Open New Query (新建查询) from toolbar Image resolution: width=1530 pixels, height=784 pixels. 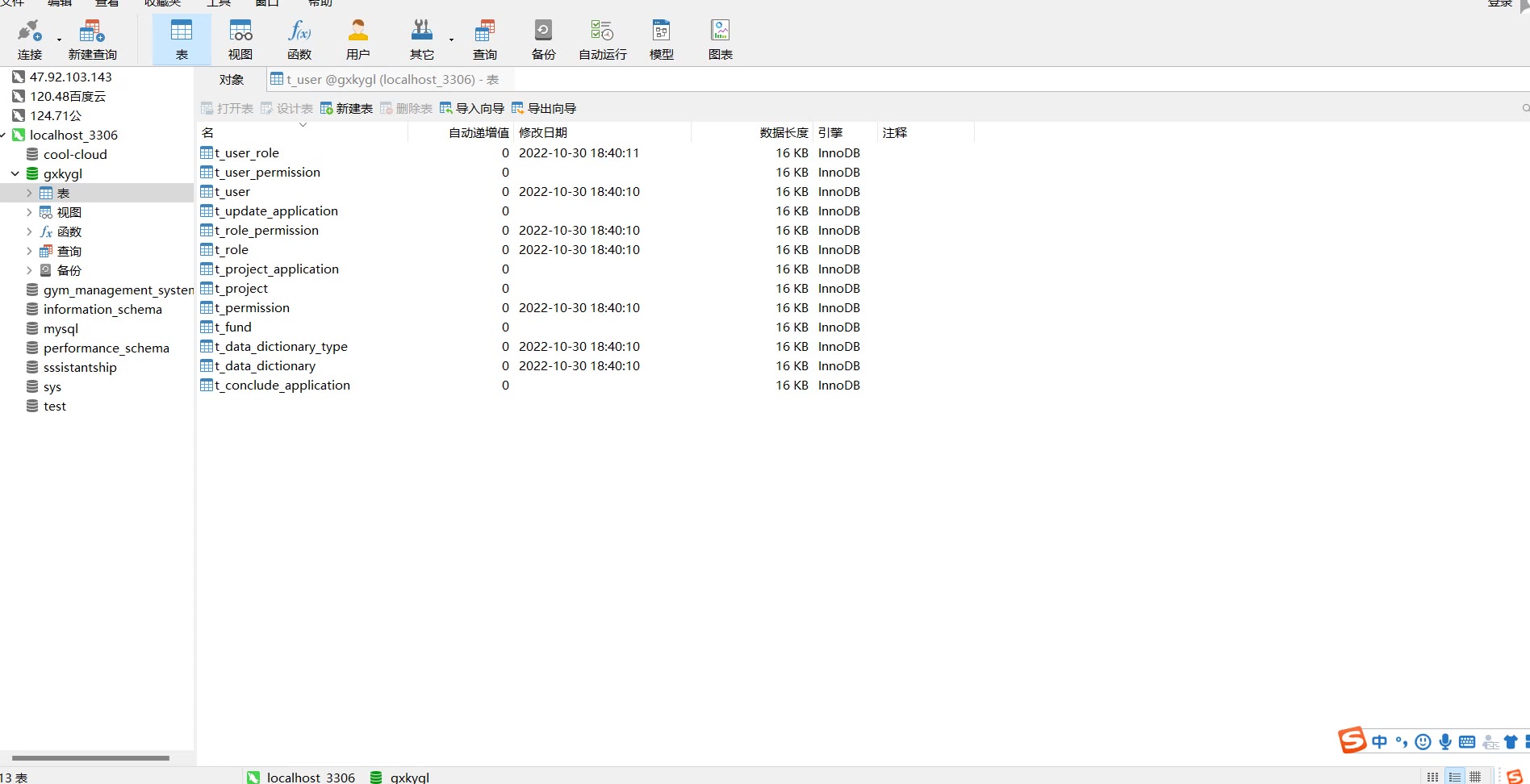[x=92, y=40]
